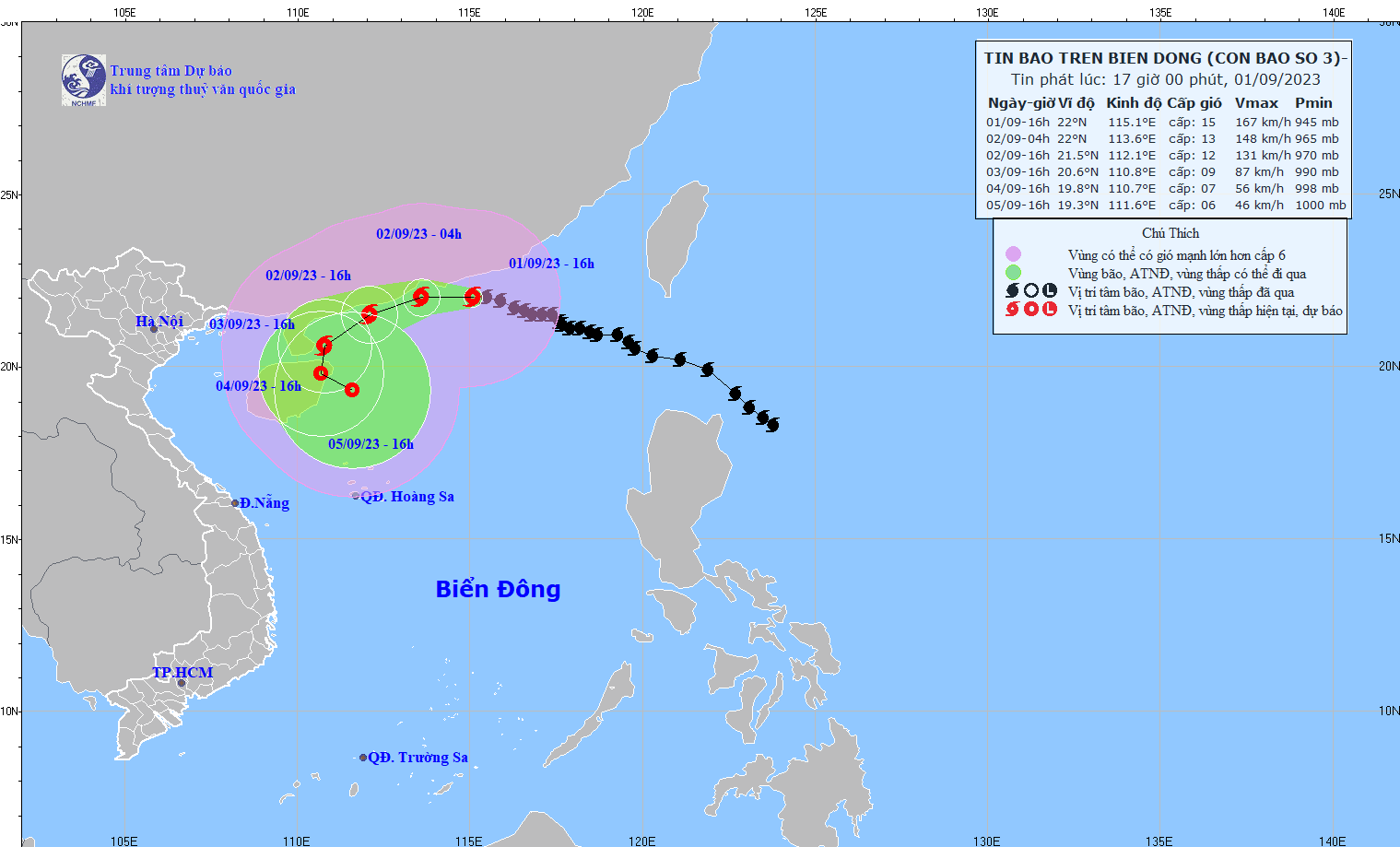Image resolution: width=1400 pixels, height=847 pixels.
Task: Click 'Cấp gió' column header
Action: pyautogui.click(x=1194, y=103)
